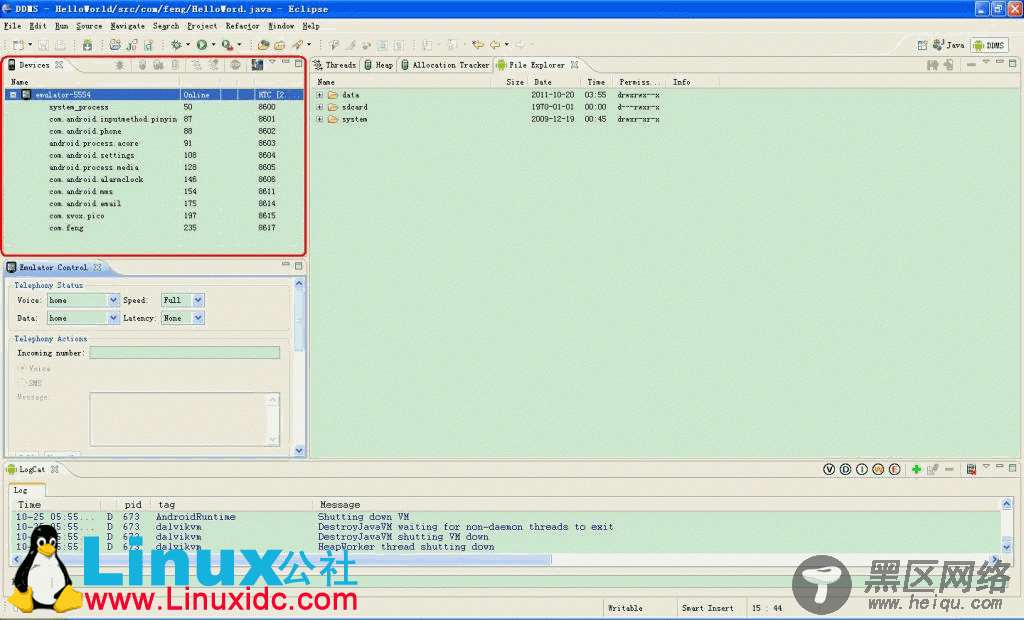Select the com.android.phone process
Image resolution: width=1024 pixels, height=620 pixels.
[155, 131]
